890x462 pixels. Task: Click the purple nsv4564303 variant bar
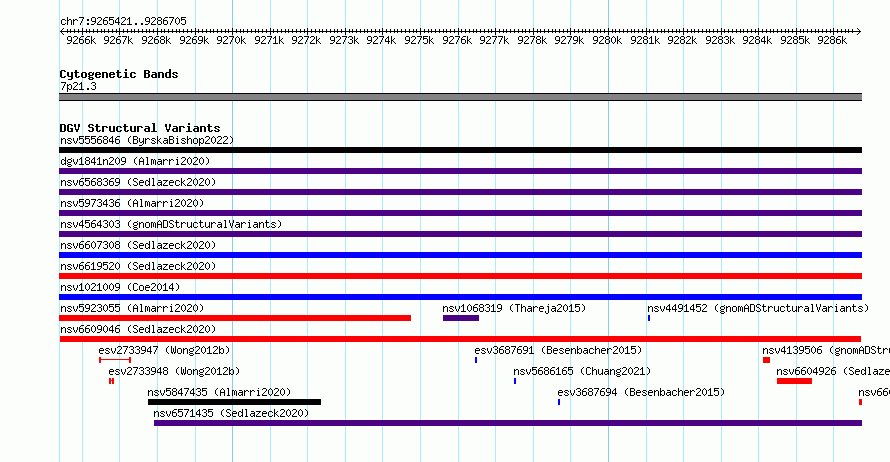(x=460, y=234)
